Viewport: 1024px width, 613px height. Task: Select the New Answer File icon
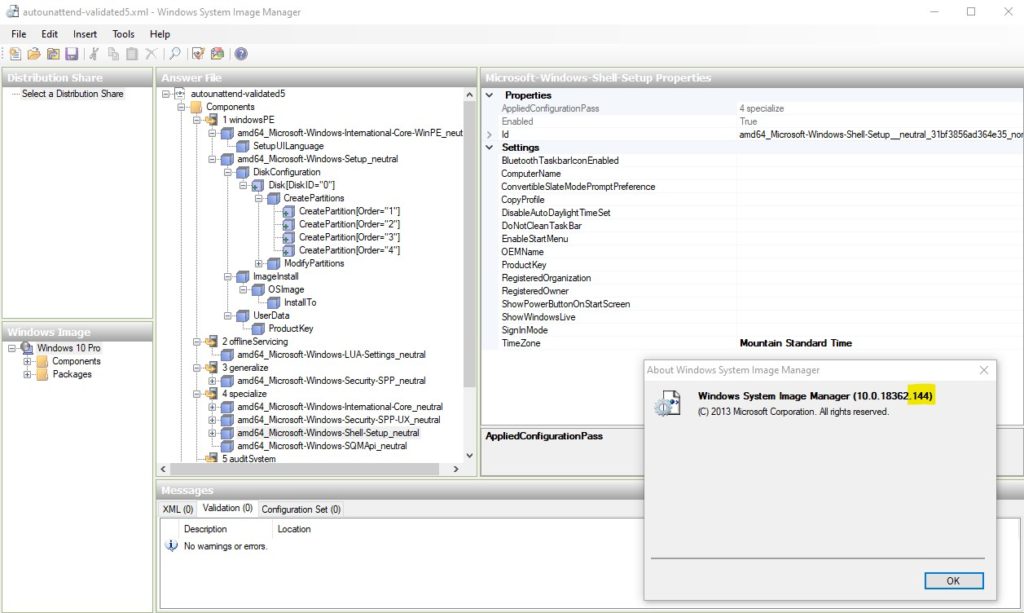(x=13, y=53)
